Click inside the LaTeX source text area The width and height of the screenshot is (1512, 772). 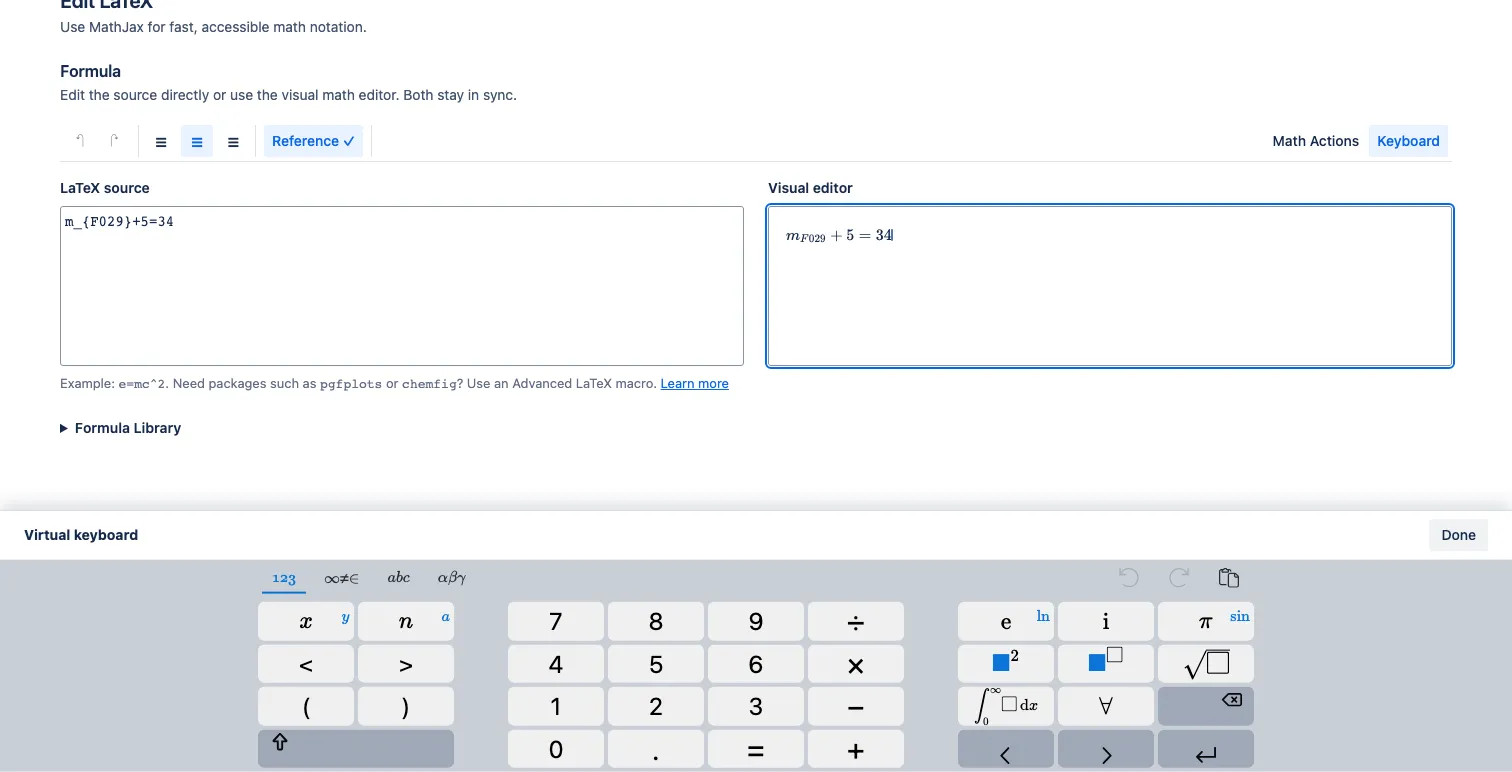click(402, 286)
